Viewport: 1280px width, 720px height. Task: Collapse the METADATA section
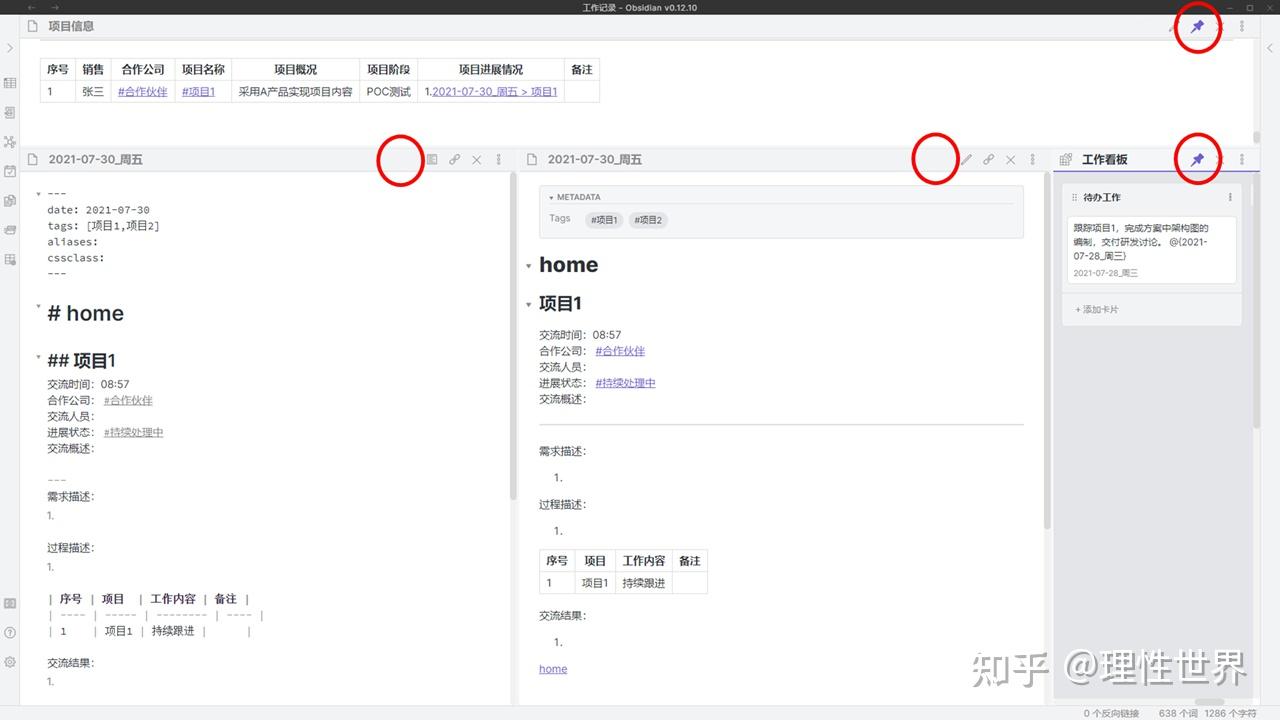(551, 197)
